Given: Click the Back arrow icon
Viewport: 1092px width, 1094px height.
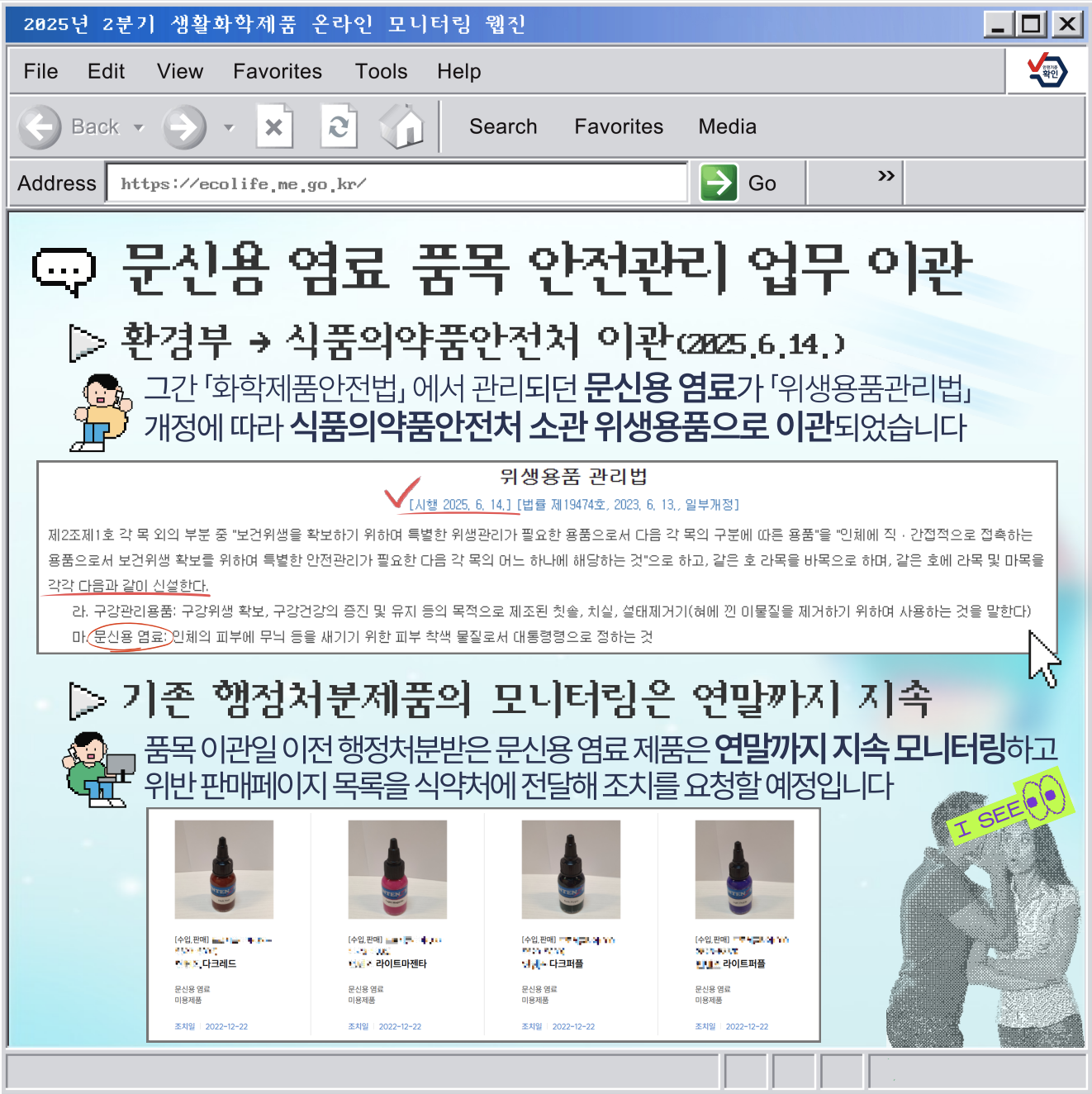Looking at the screenshot, I should [40, 127].
